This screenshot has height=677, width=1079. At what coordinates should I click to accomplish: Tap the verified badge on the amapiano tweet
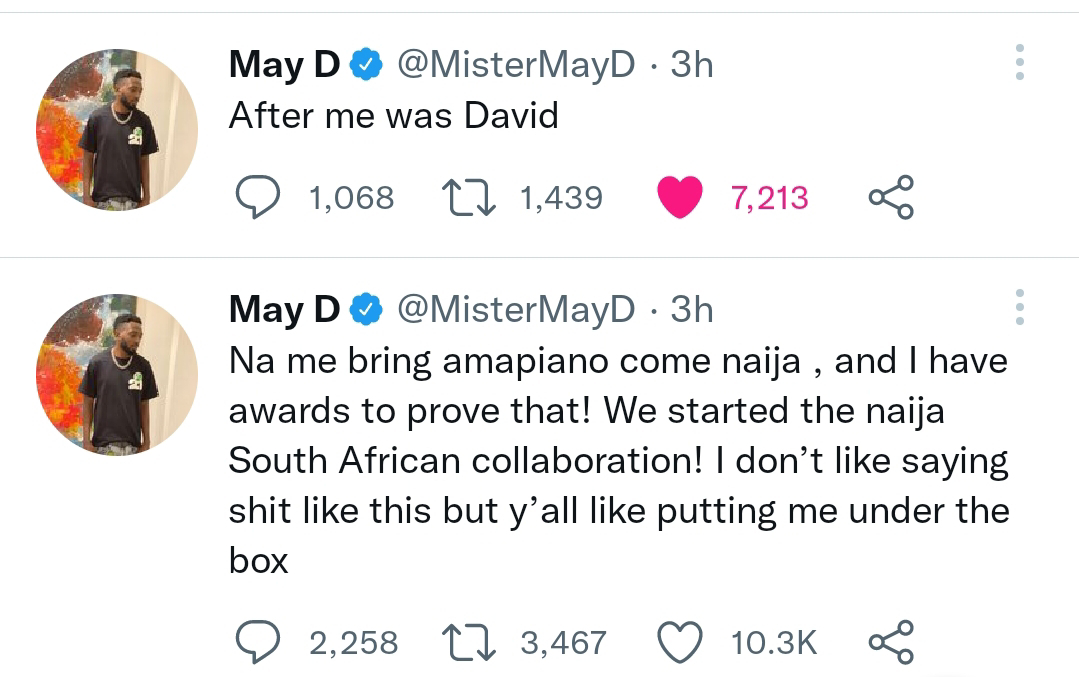coord(367,311)
